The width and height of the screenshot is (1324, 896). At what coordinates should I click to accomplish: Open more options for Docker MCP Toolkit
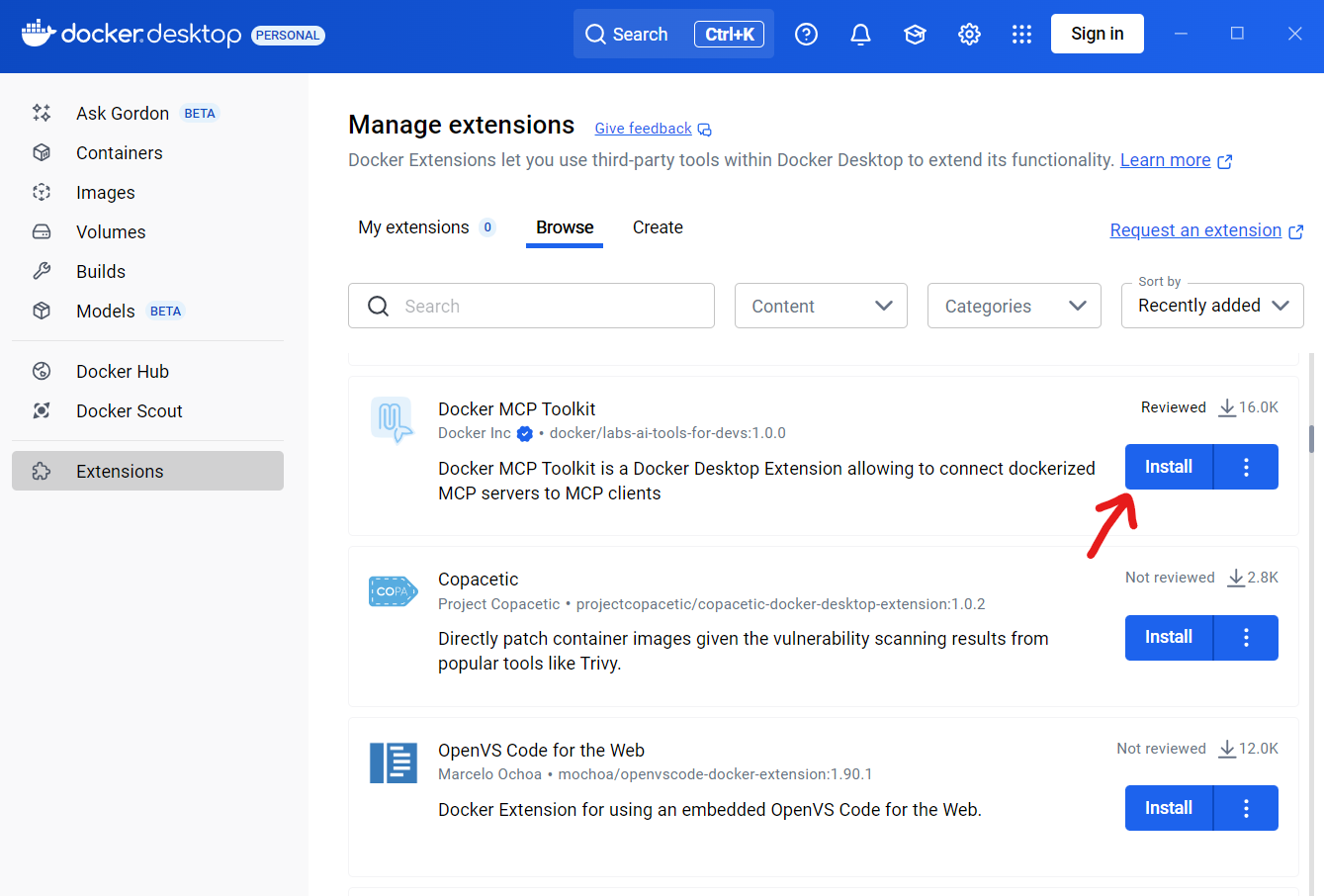click(x=1246, y=467)
